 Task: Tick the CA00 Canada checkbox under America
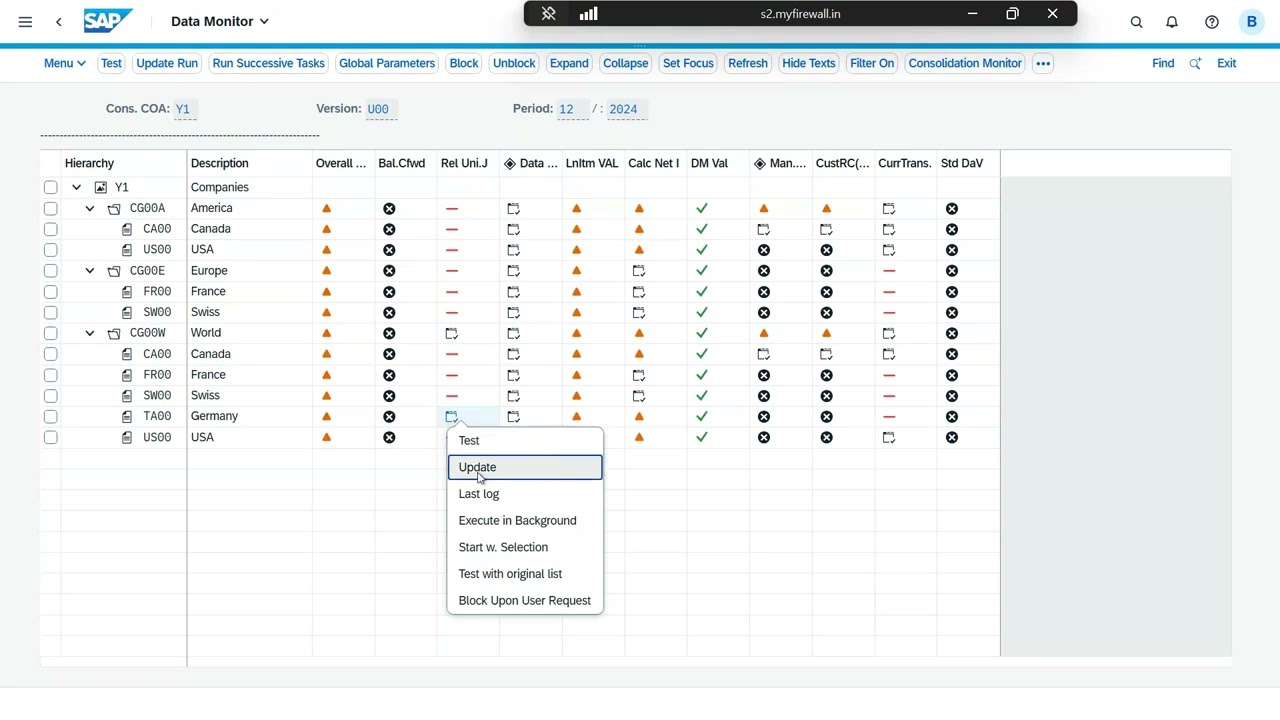pos(51,229)
